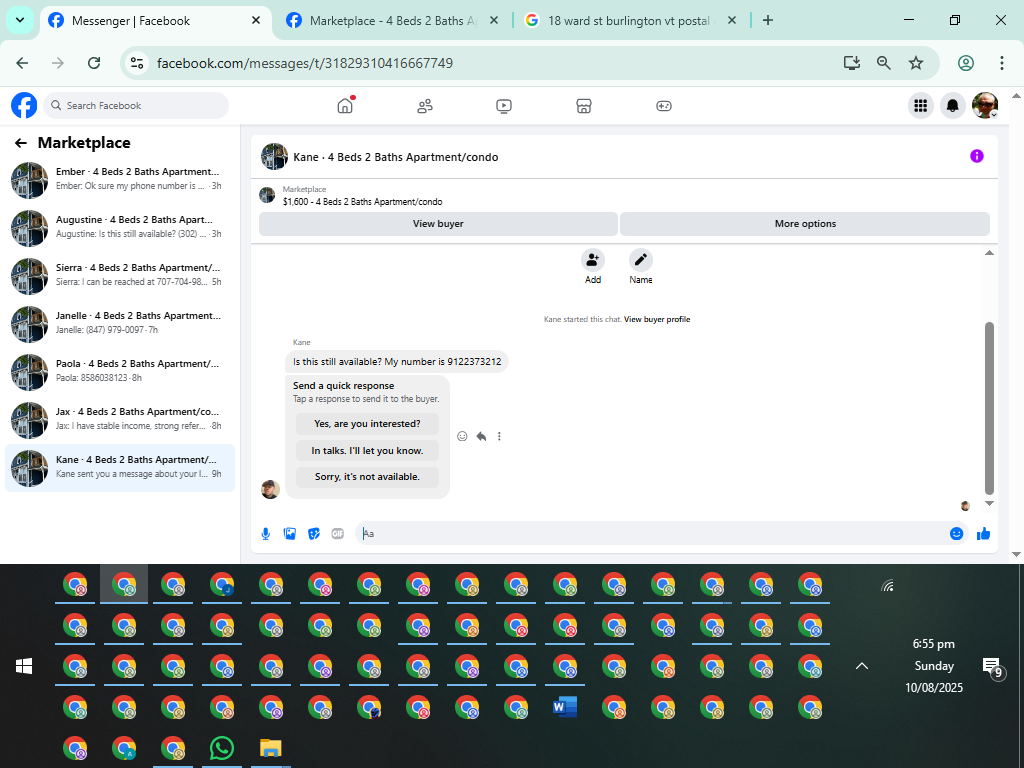This screenshot has height=768, width=1024.
Task: Open File Explorer from the taskbar
Action: 270,748
